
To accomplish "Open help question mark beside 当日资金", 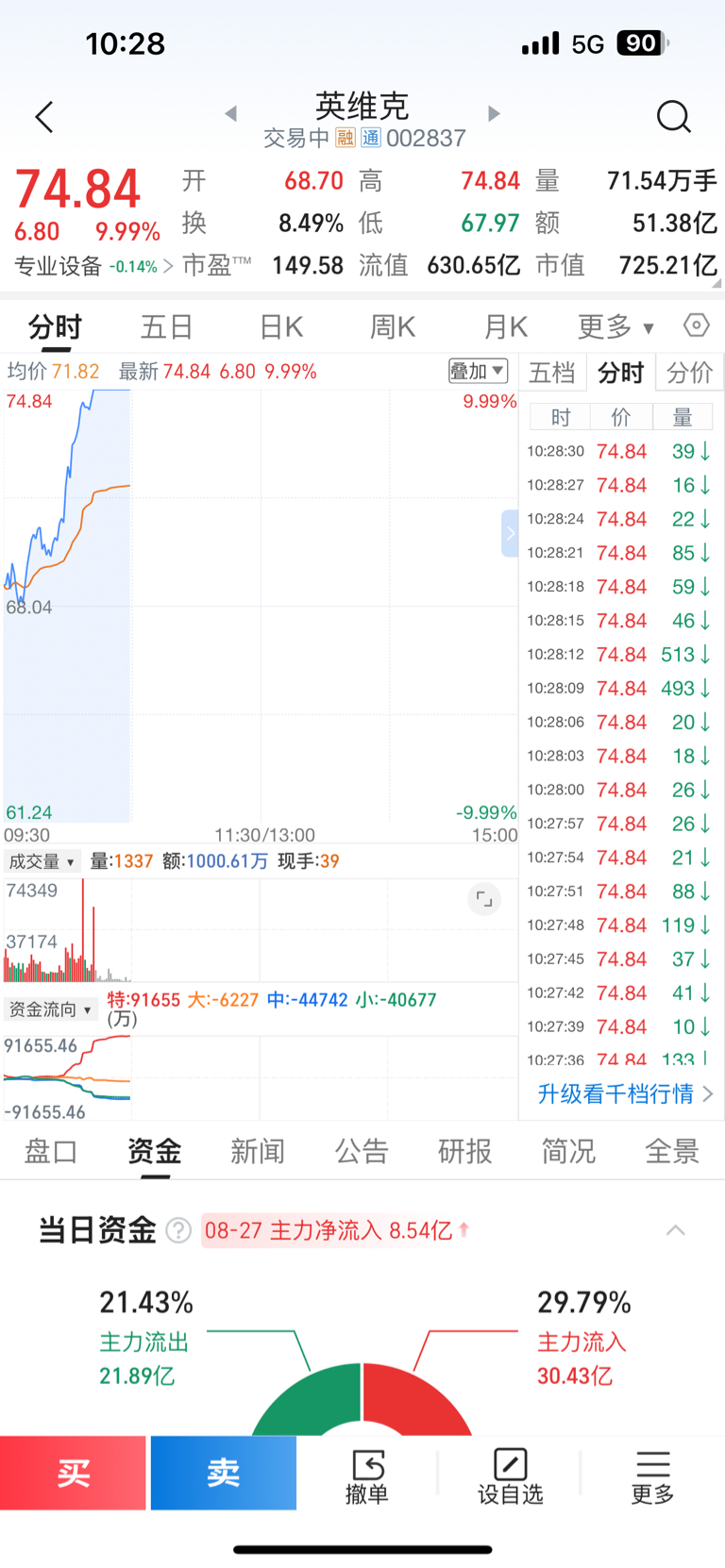I will [x=178, y=1230].
